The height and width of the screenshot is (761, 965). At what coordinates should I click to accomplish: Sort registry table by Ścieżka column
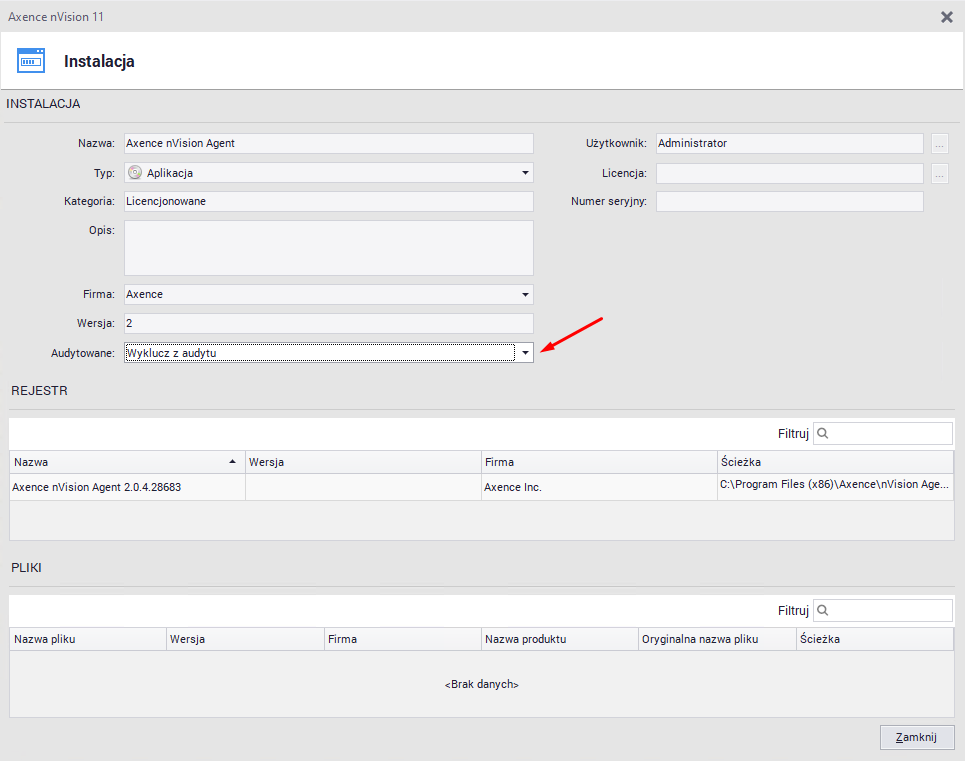834,462
